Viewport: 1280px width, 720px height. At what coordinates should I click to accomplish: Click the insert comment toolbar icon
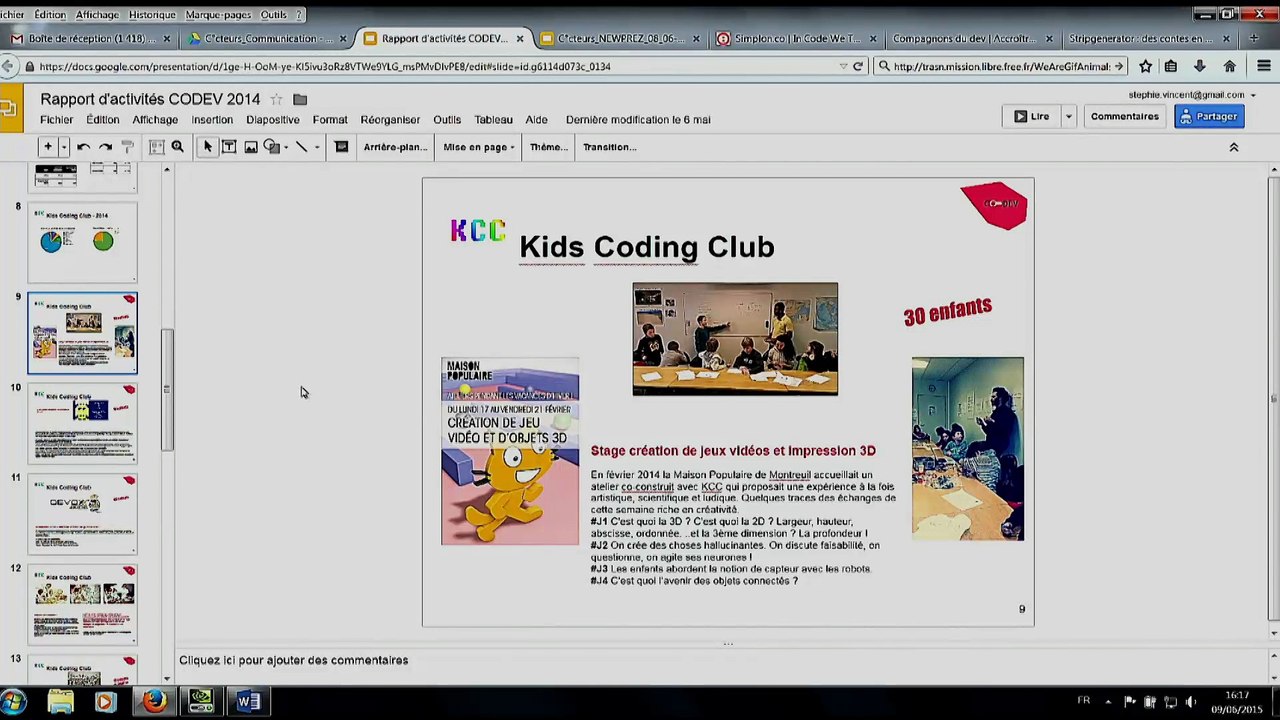341,147
